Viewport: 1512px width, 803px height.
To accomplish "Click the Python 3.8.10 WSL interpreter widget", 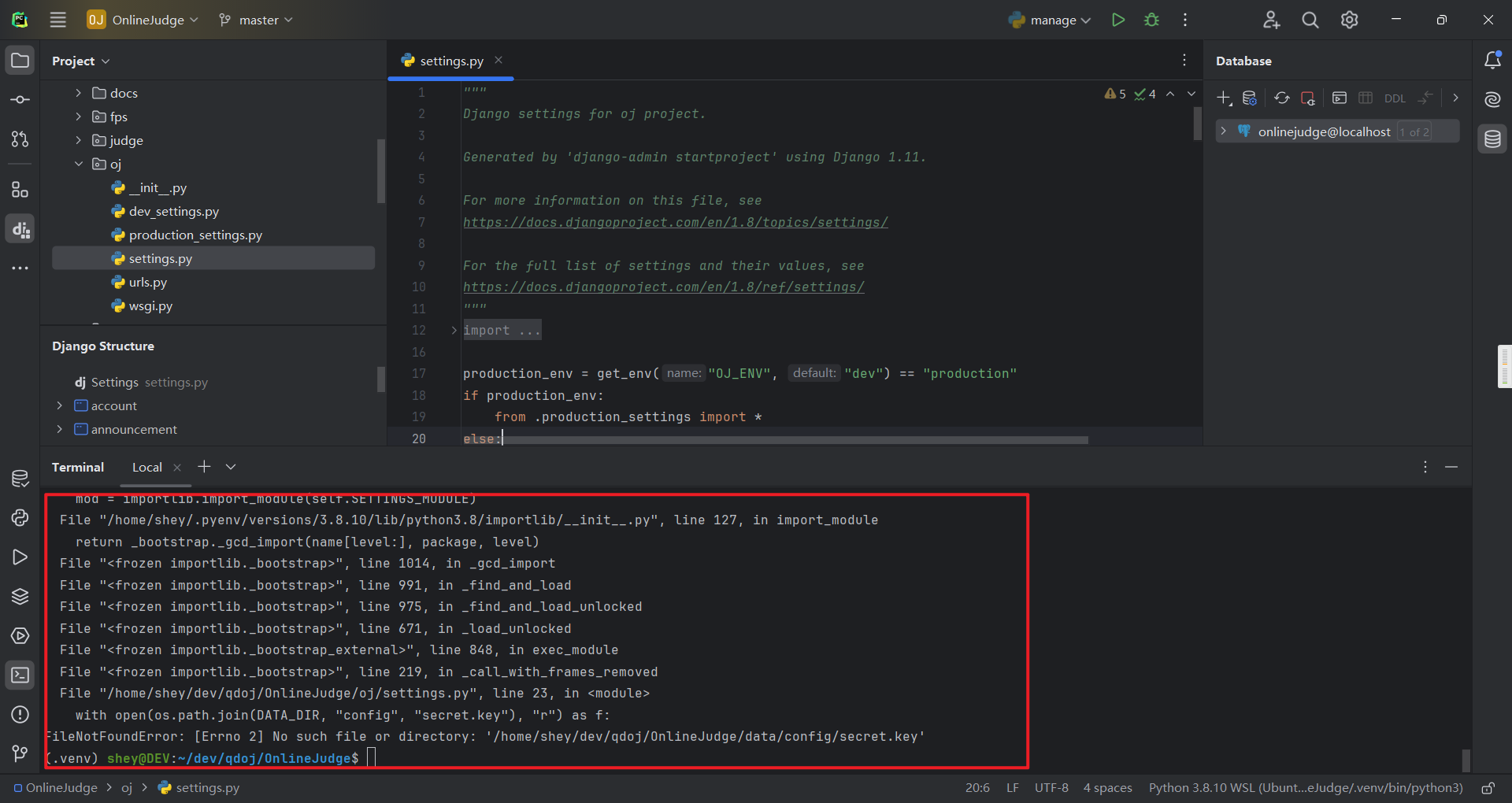I will coord(1306,787).
